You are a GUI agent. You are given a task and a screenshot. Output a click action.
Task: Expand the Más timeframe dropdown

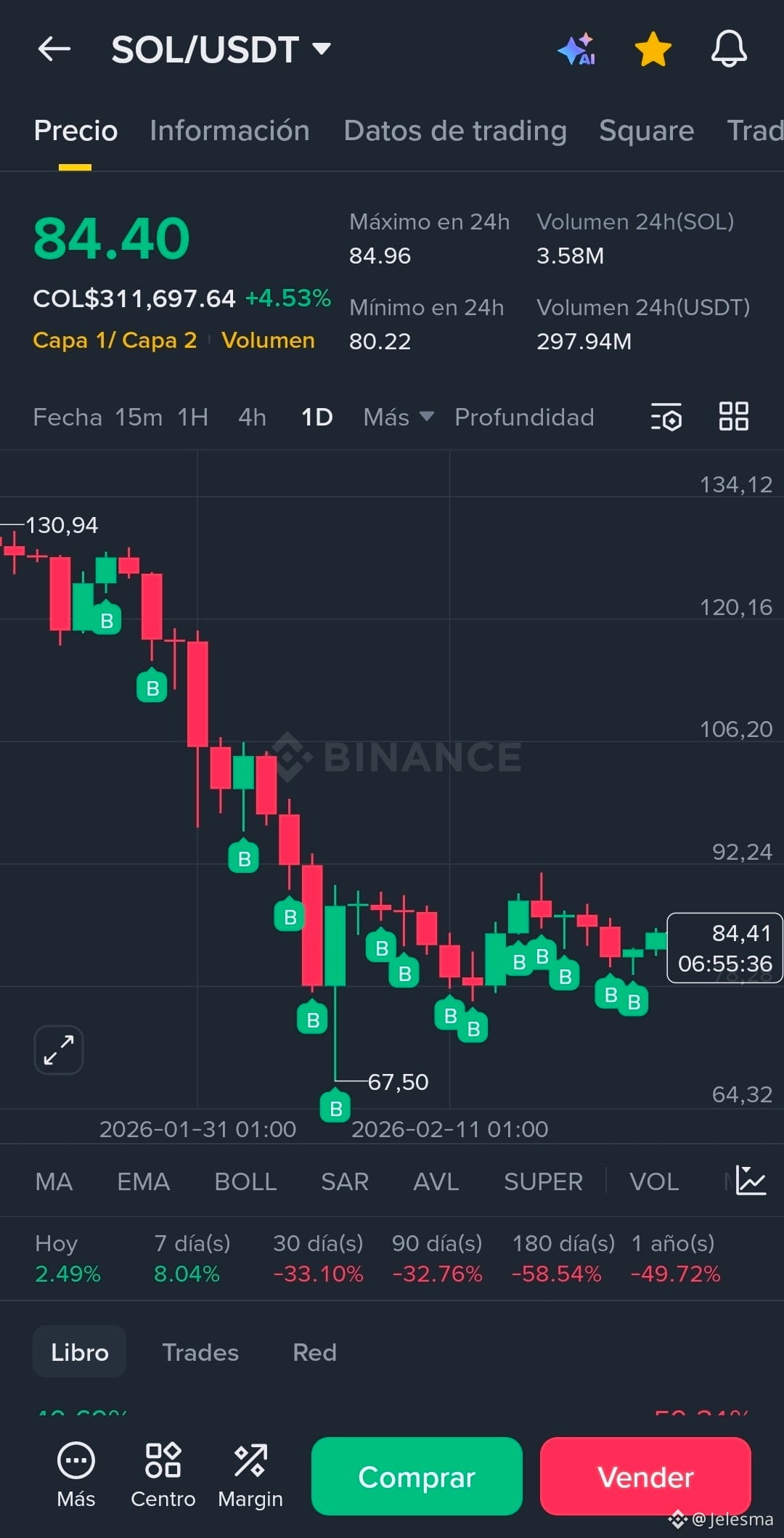399,418
